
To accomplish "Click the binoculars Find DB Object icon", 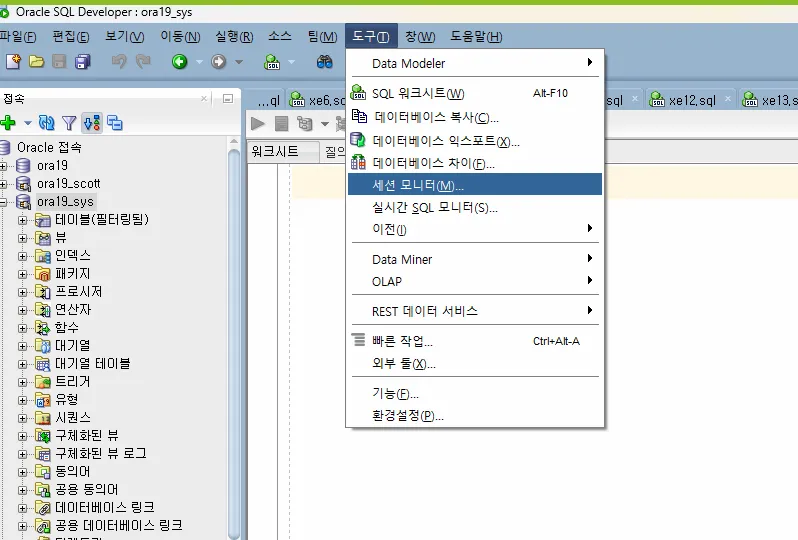I will [x=325, y=62].
